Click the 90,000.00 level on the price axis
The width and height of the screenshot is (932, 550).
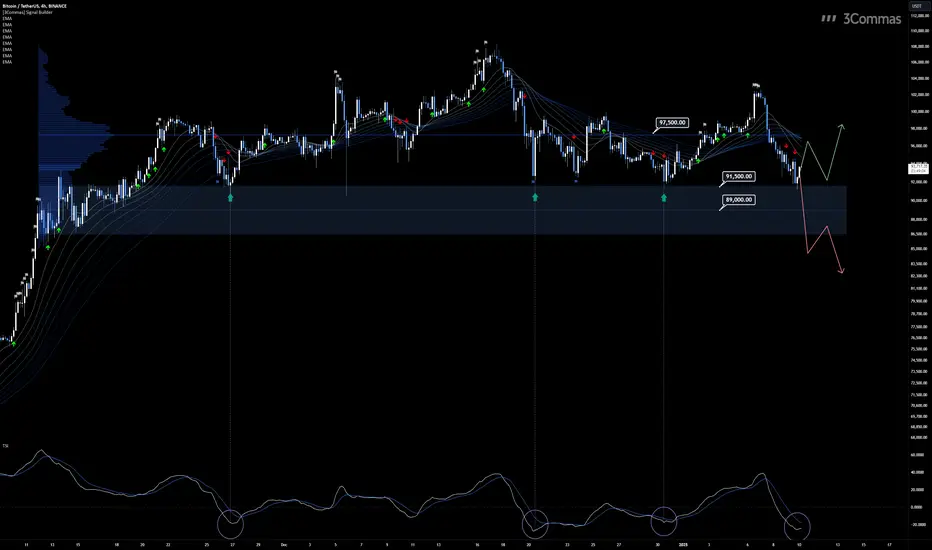click(x=919, y=201)
